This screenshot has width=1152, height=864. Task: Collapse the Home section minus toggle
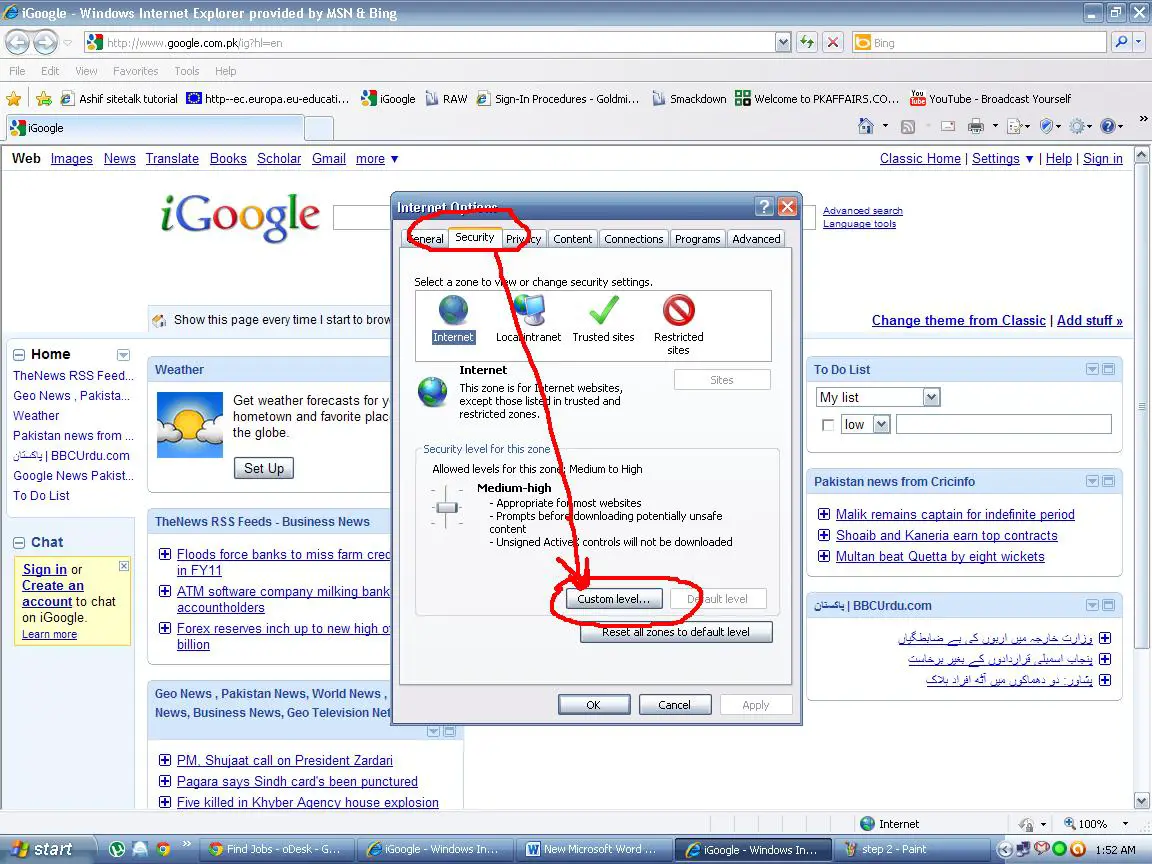coord(19,355)
